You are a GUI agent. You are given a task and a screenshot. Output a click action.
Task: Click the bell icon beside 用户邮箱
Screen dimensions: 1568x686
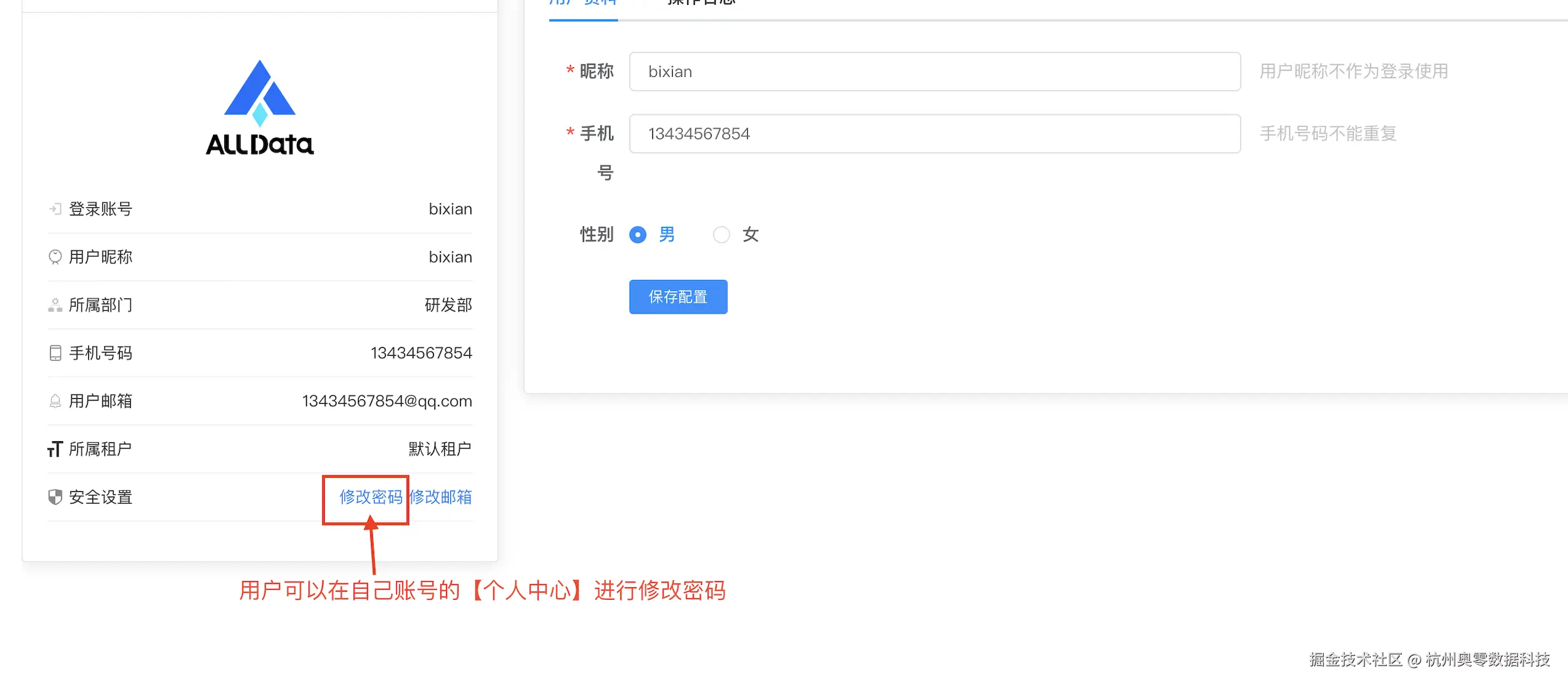[55, 400]
